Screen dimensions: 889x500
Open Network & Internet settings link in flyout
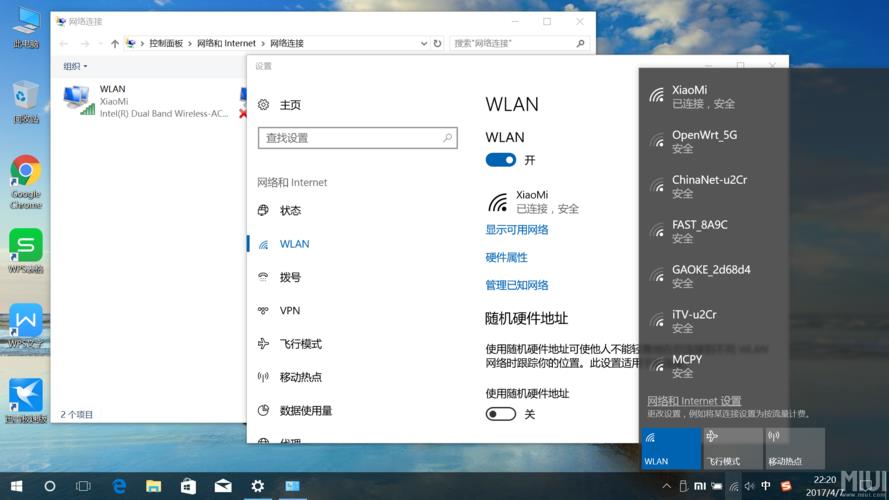694,401
